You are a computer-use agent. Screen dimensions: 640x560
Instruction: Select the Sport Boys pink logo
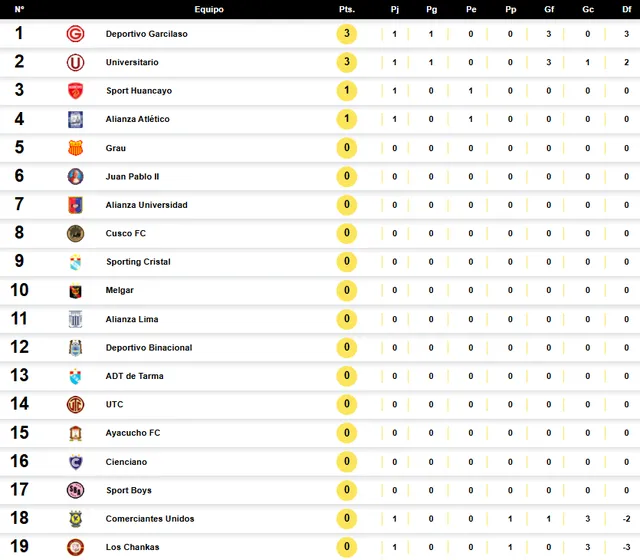[x=76, y=490]
